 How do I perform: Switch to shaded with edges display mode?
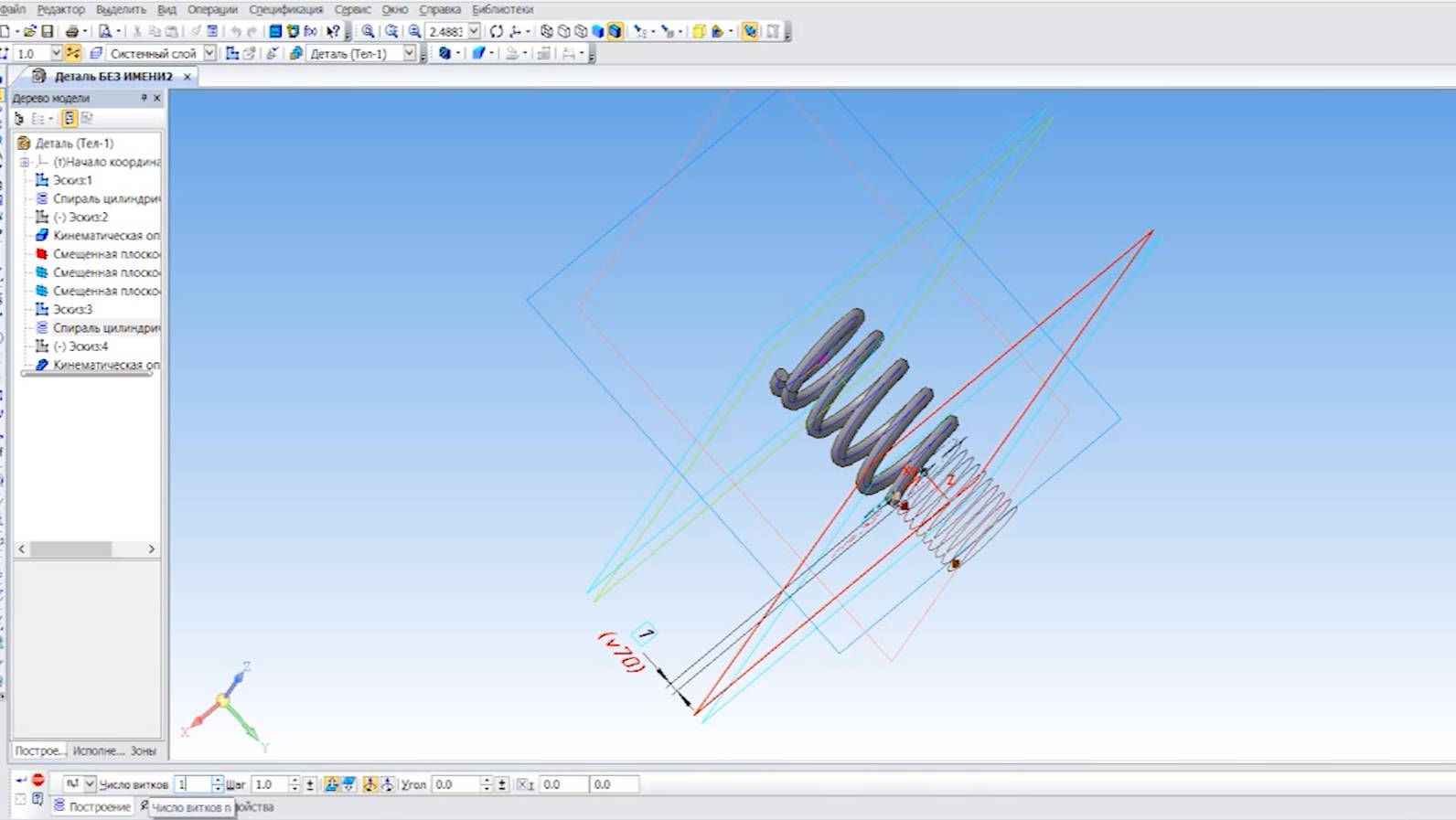pyautogui.click(x=615, y=31)
